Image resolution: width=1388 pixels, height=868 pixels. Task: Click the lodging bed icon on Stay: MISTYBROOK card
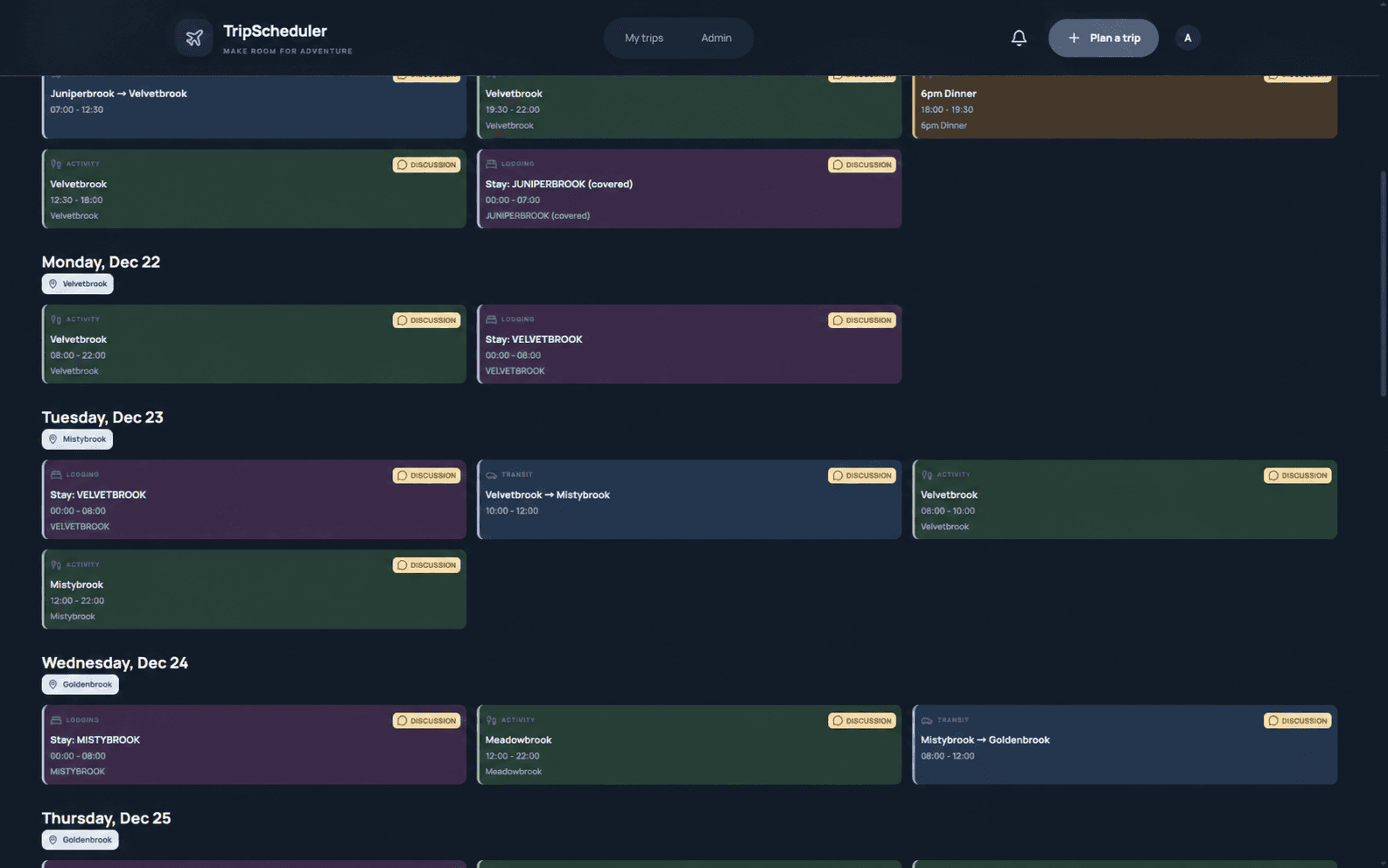(x=56, y=720)
